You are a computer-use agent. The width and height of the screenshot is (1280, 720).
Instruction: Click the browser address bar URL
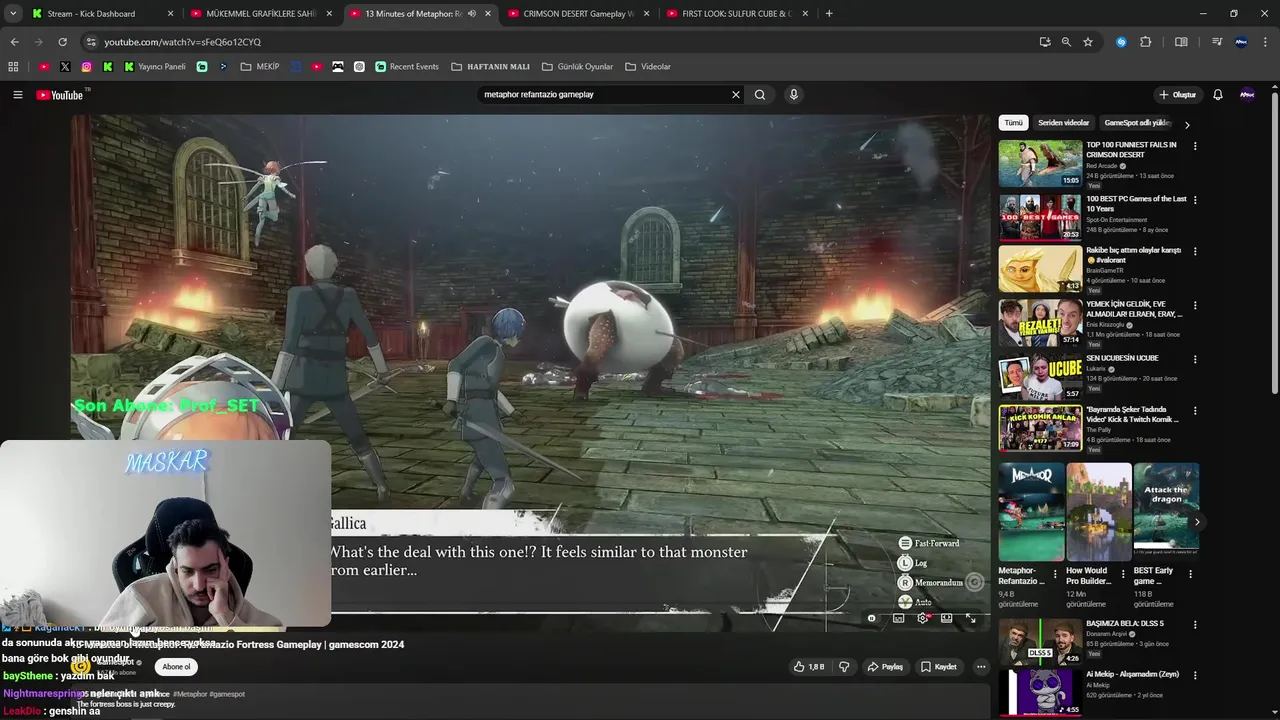[x=182, y=42]
